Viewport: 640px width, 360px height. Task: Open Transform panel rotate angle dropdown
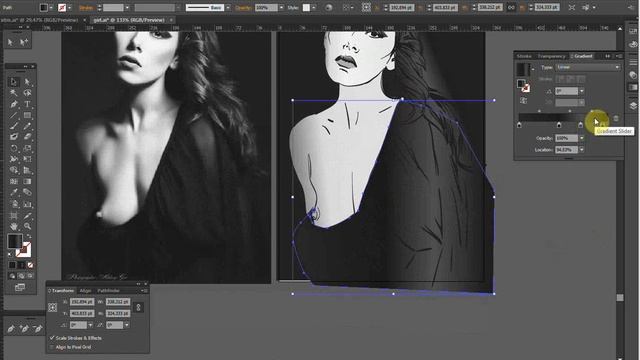(x=90, y=325)
